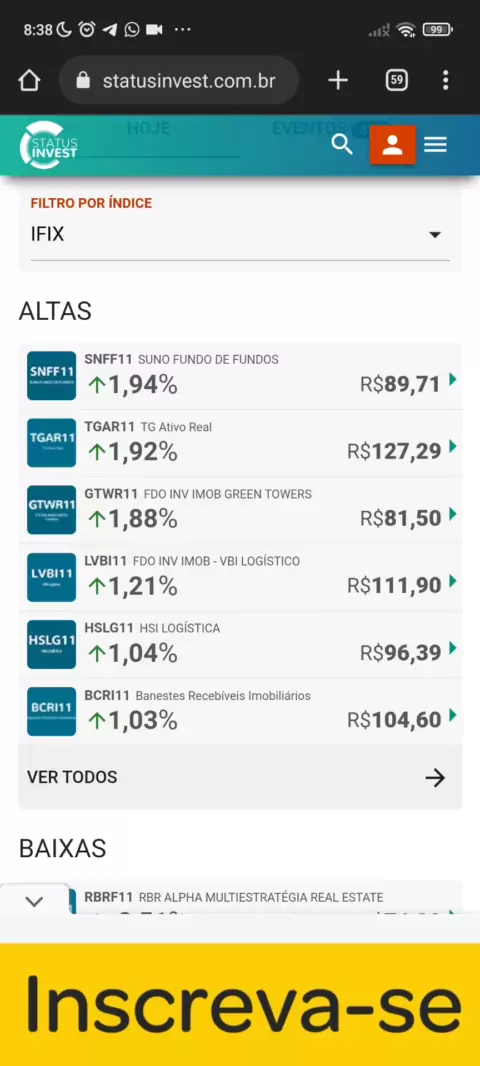Image resolution: width=480 pixels, height=1066 pixels.
Task: Switch to the EVENTOS tab
Action: (309, 128)
